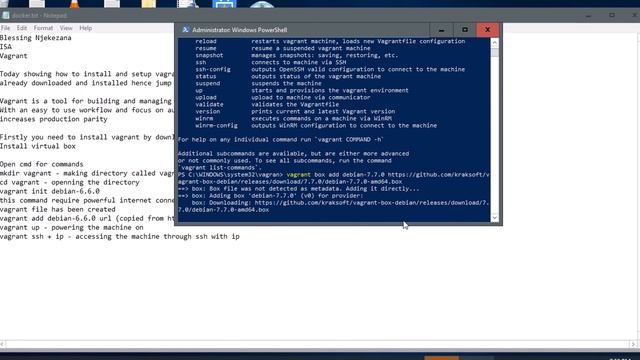Click 'Firstly you need to install vagrant' line
This screenshot has width=640, height=360.
[87, 137]
